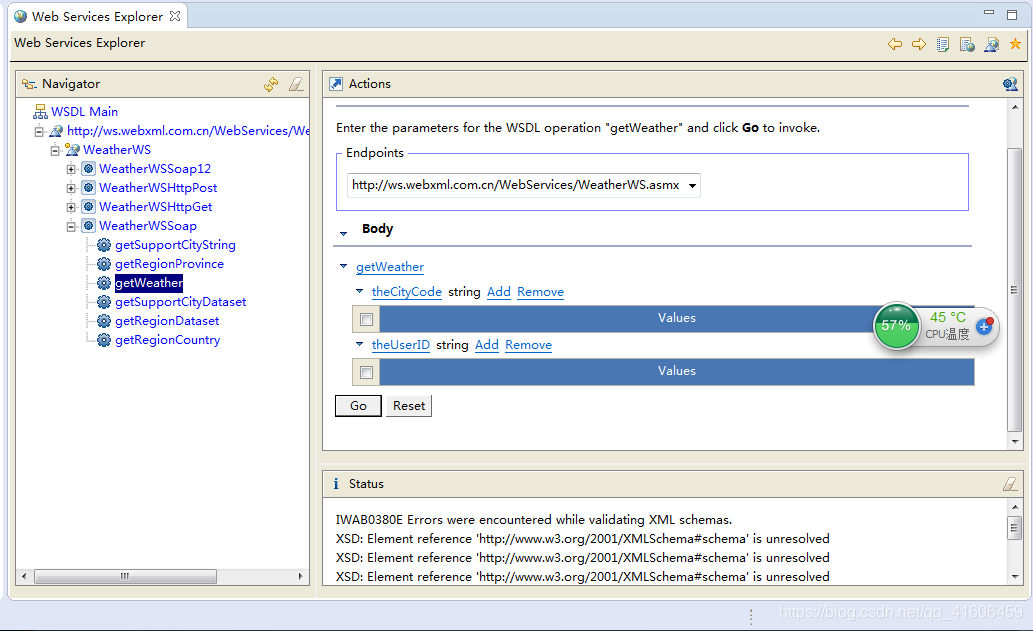Image resolution: width=1033 pixels, height=631 pixels.
Task: Open the Endpoints URL dropdown
Action: click(x=692, y=186)
